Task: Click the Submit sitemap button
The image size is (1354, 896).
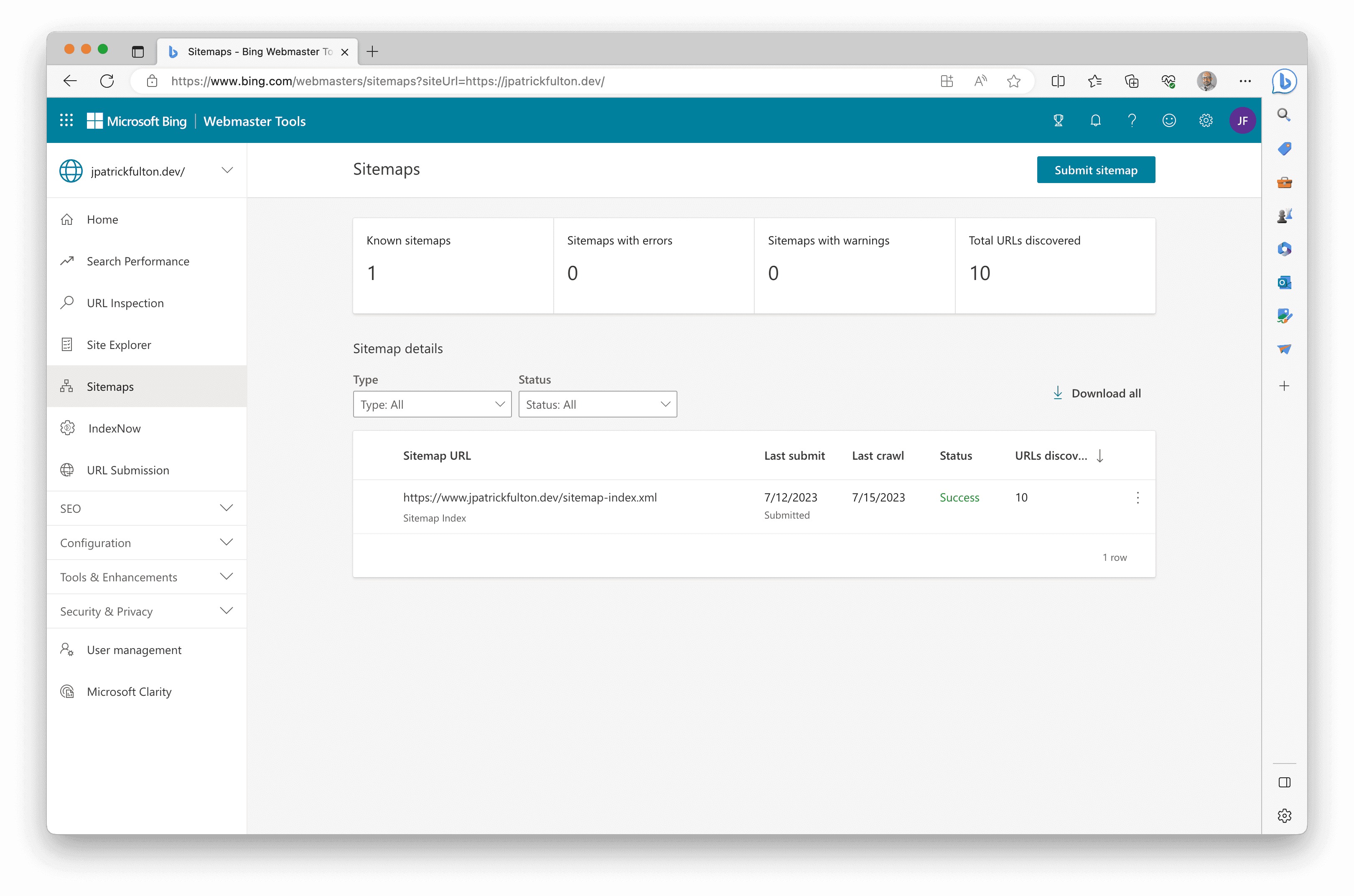Action: pos(1096,170)
